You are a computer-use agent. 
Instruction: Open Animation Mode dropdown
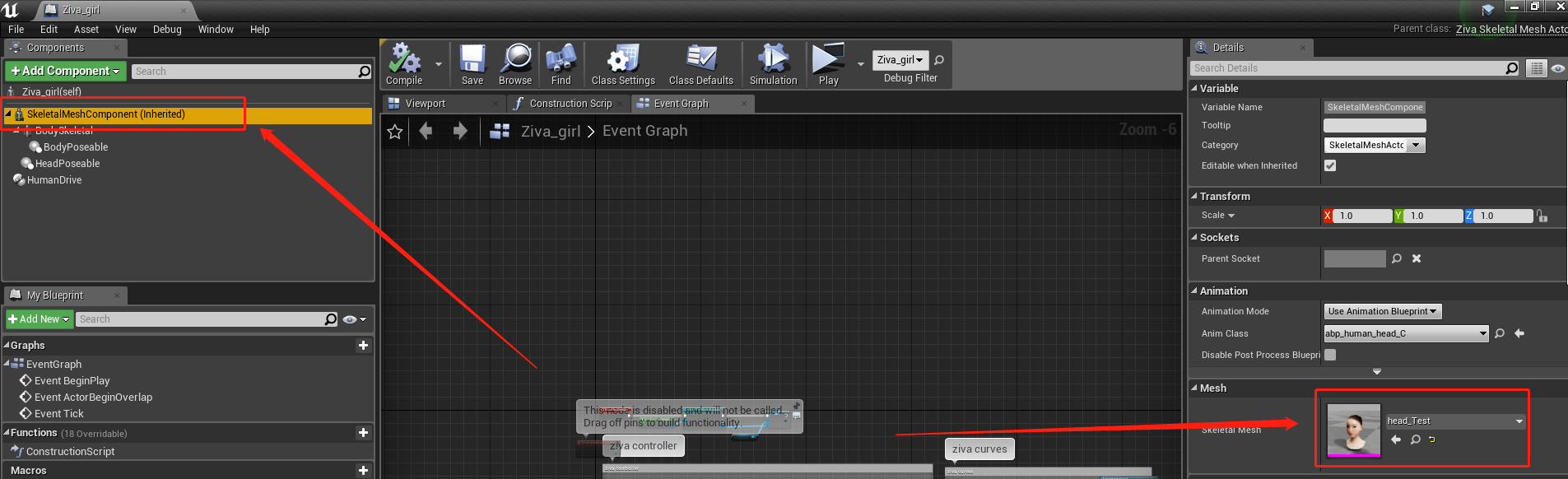pos(1382,311)
